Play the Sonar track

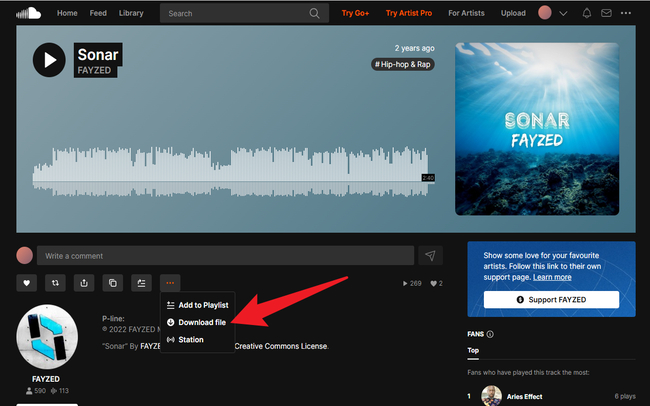point(49,60)
